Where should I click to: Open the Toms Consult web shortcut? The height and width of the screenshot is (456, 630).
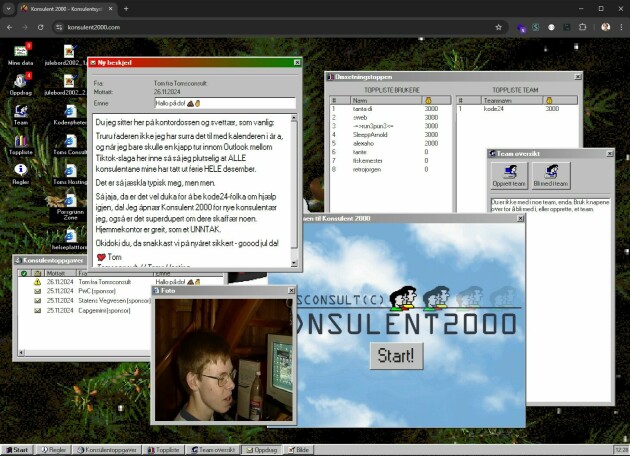click(x=70, y=144)
